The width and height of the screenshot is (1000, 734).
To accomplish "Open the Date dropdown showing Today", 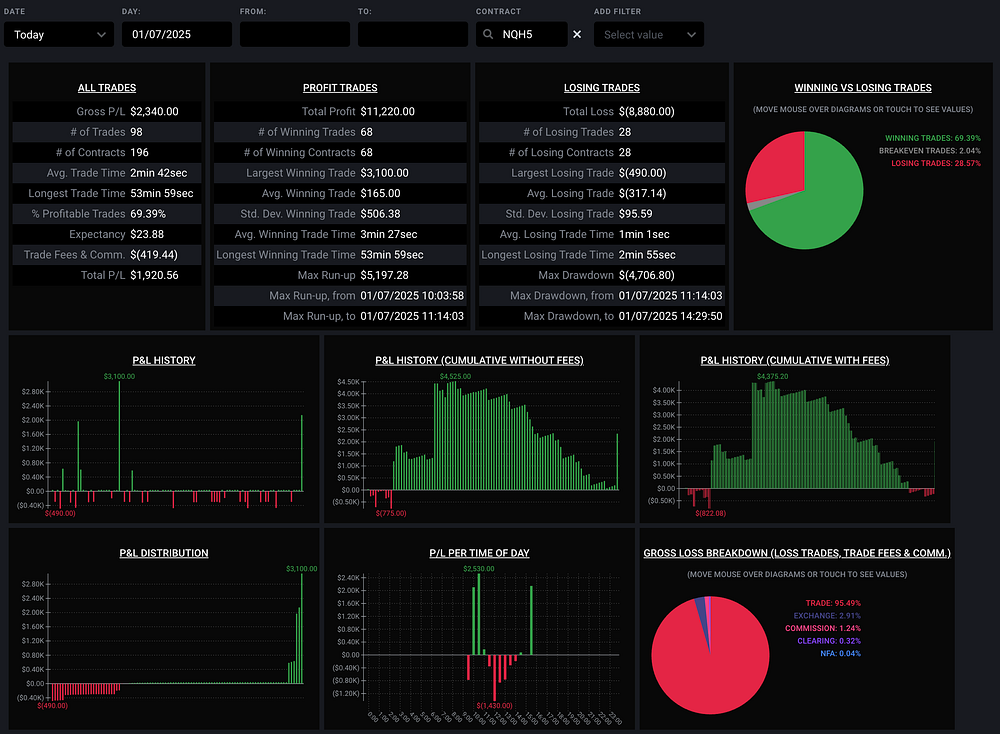I will coord(59,34).
